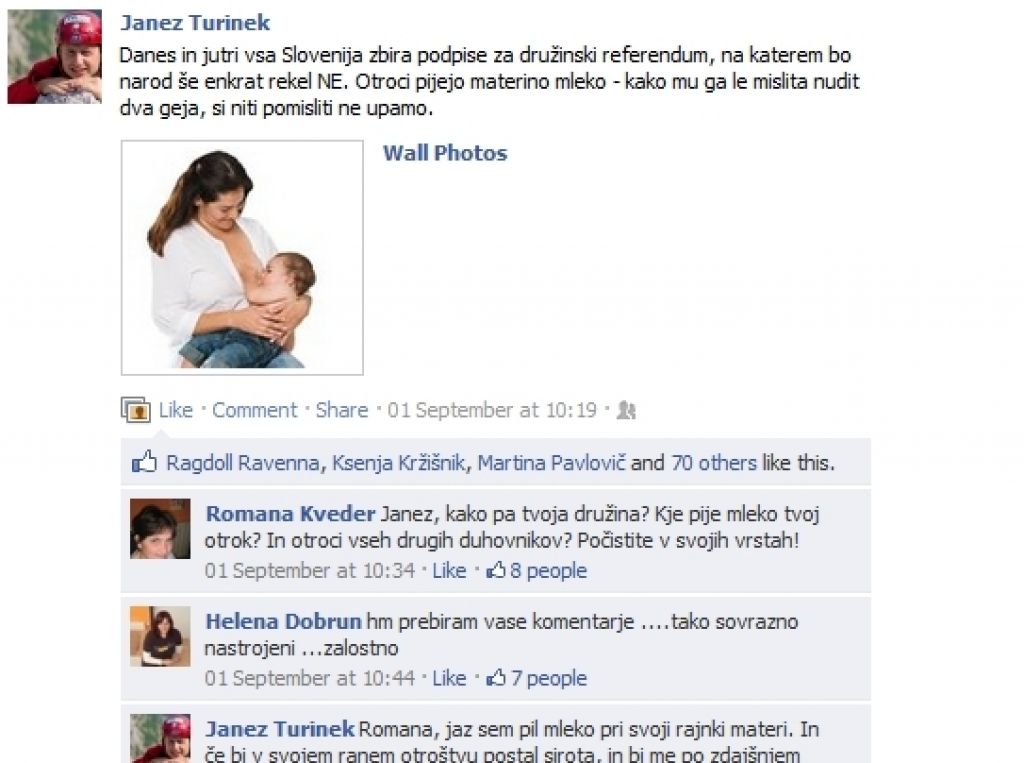Open the breastfeeding wall photo
Image resolution: width=1024 pixels, height=763 pixels.
click(242, 257)
